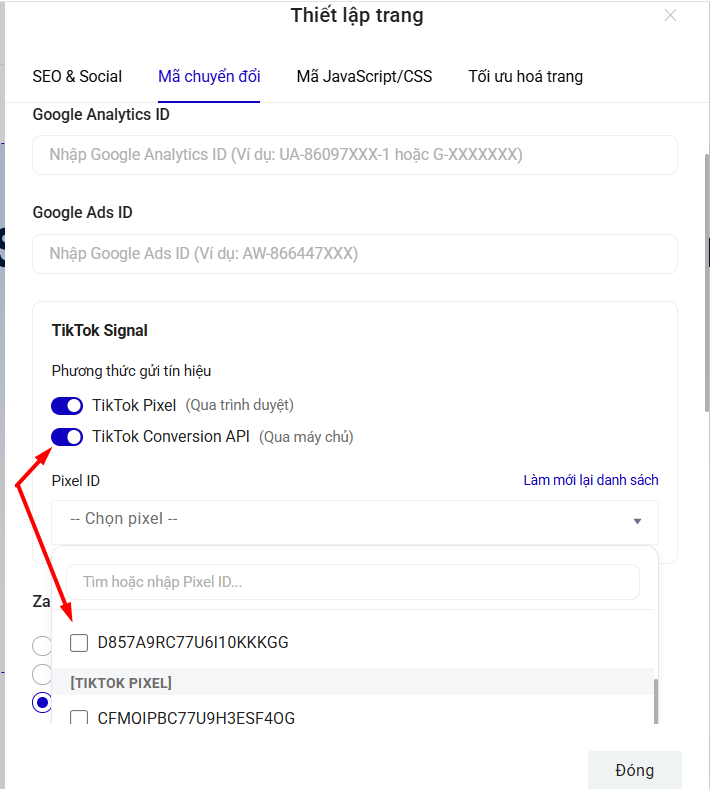Select the filled blue radio button

click(42, 702)
